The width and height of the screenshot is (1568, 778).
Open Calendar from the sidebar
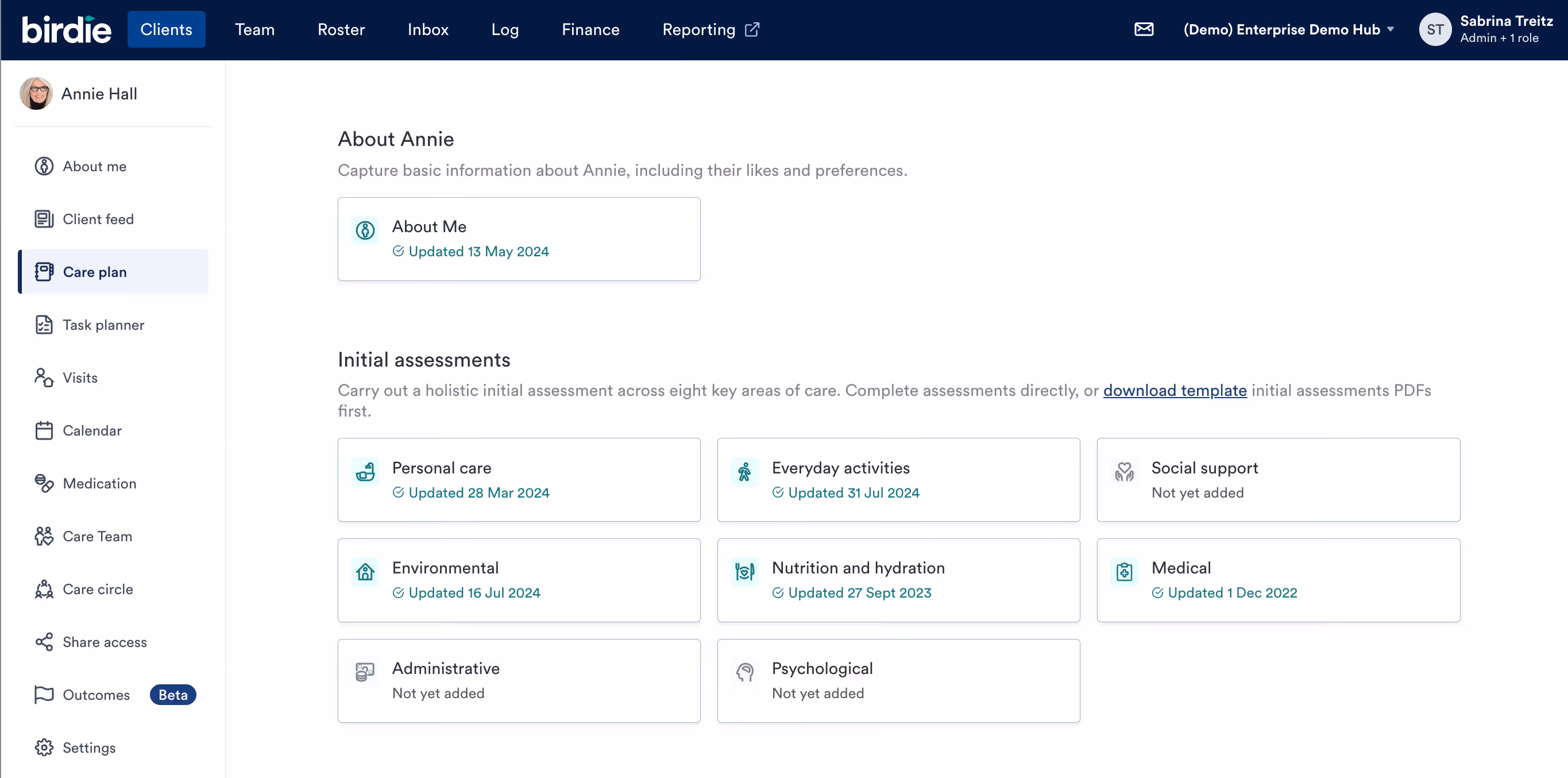(92, 430)
